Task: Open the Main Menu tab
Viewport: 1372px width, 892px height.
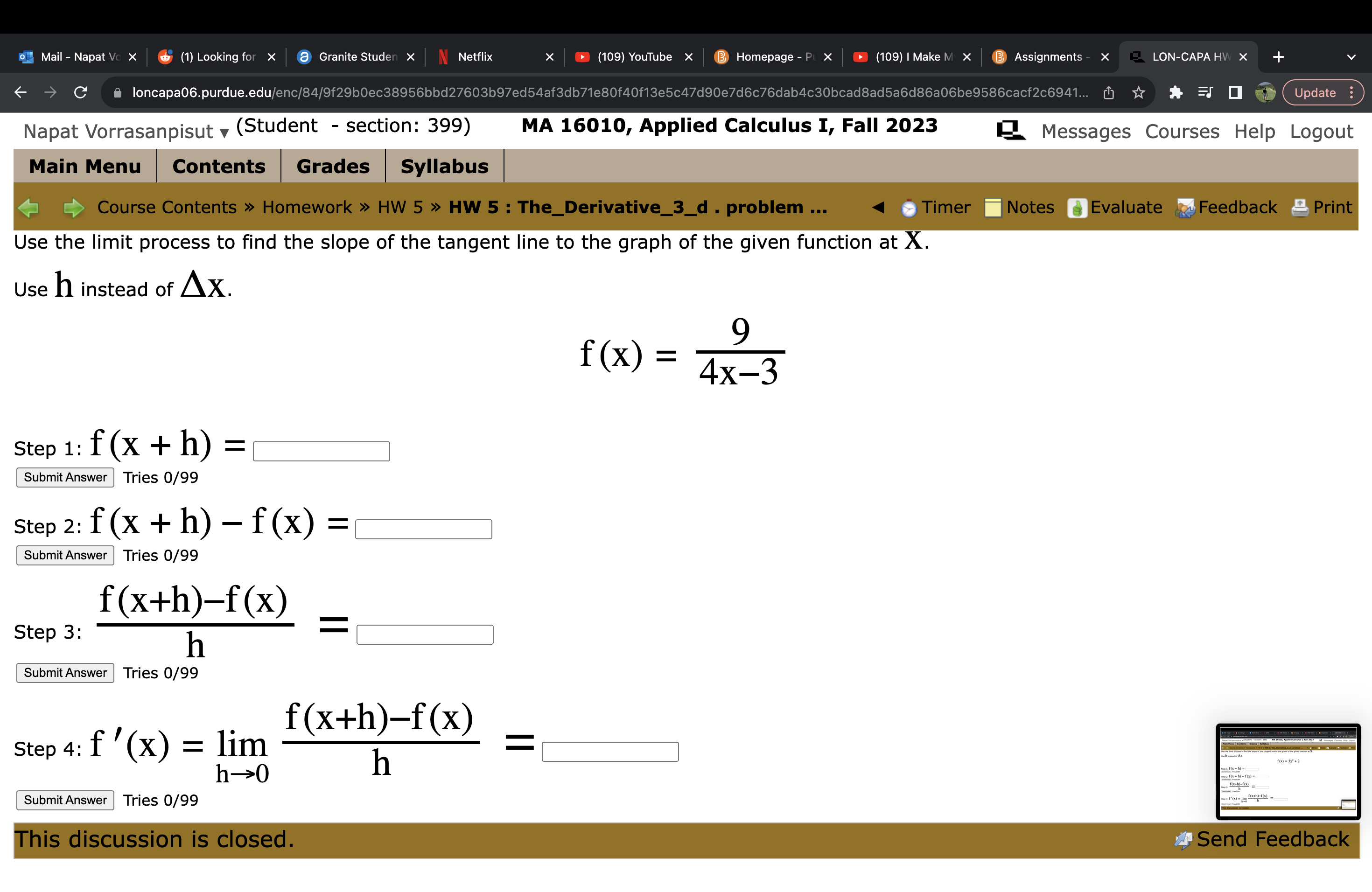Action: [x=85, y=166]
